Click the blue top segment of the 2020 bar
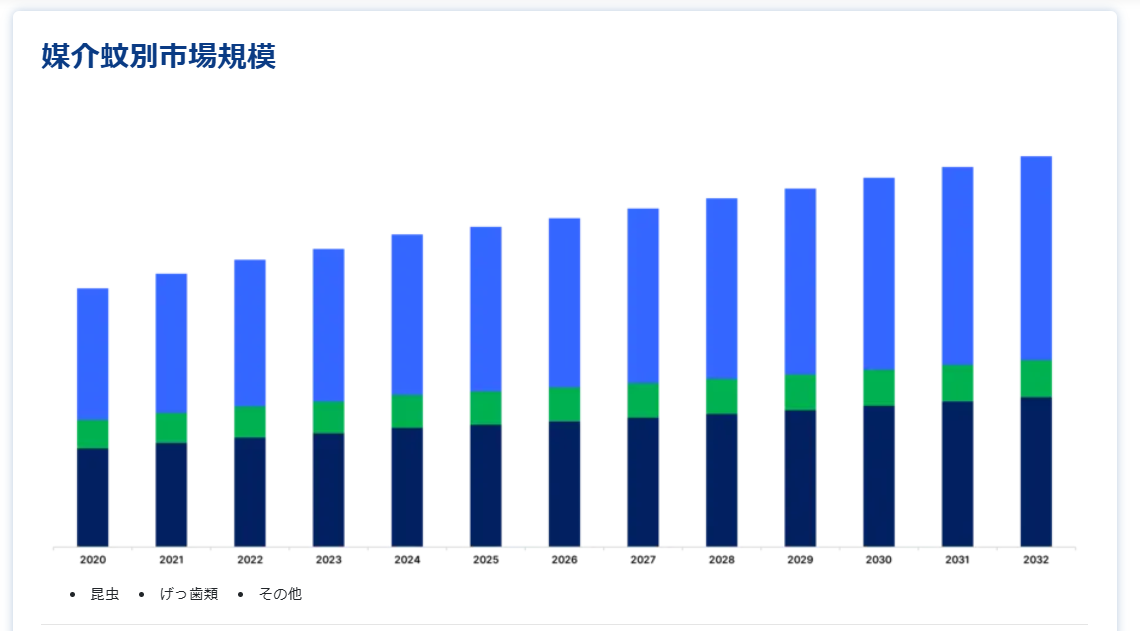This screenshot has width=1140, height=631. click(x=93, y=354)
